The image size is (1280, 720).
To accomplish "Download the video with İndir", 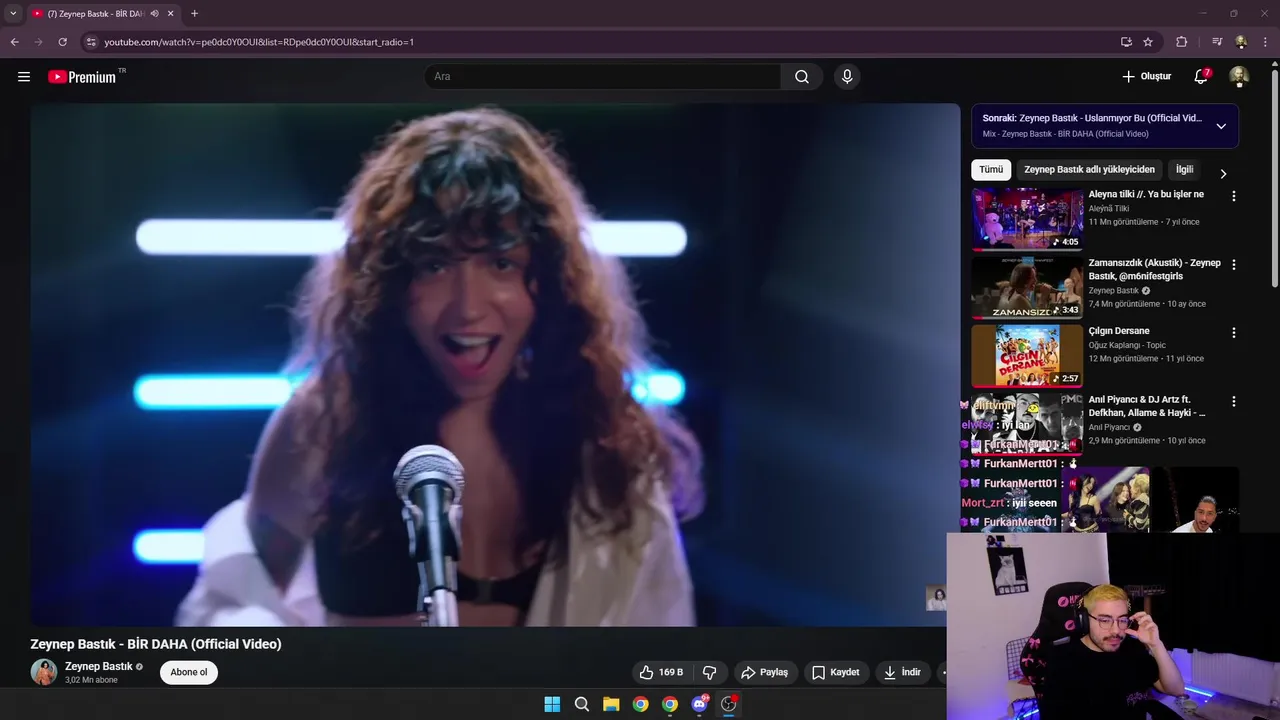I will click(x=902, y=672).
